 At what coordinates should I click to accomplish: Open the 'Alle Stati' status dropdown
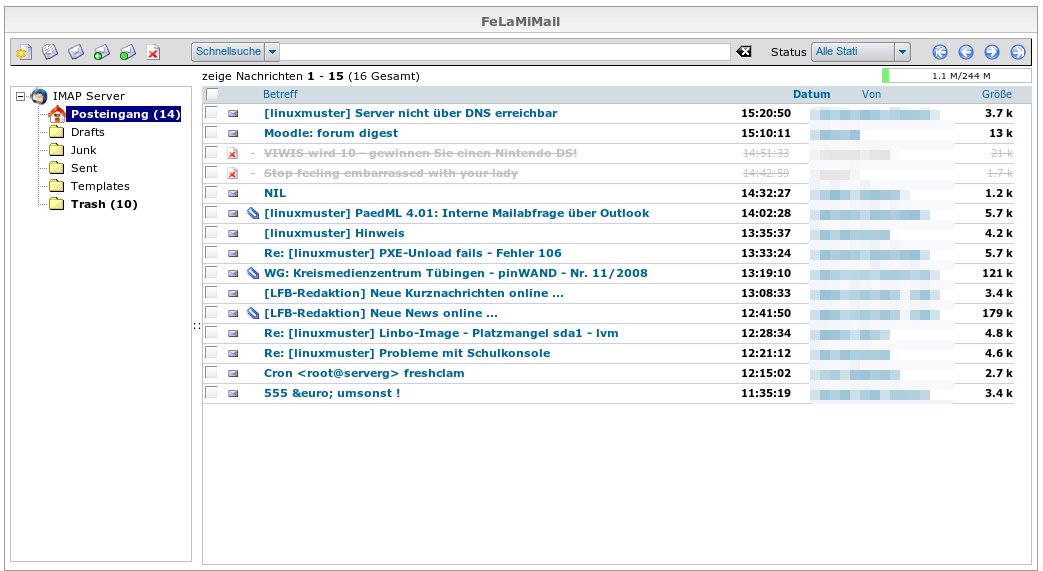click(902, 52)
